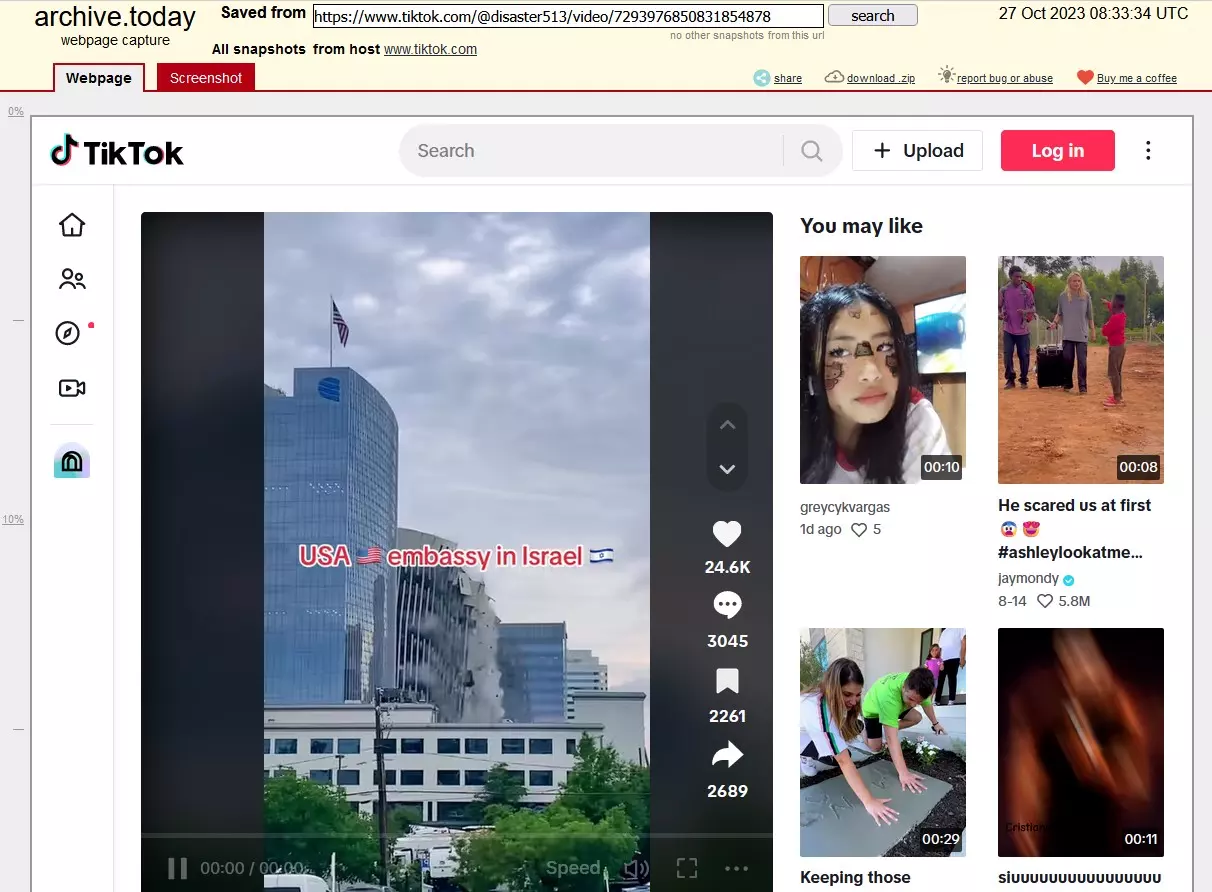Click the TikTok Home sidebar icon
This screenshot has height=892, width=1212.
[x=72, y=225]
